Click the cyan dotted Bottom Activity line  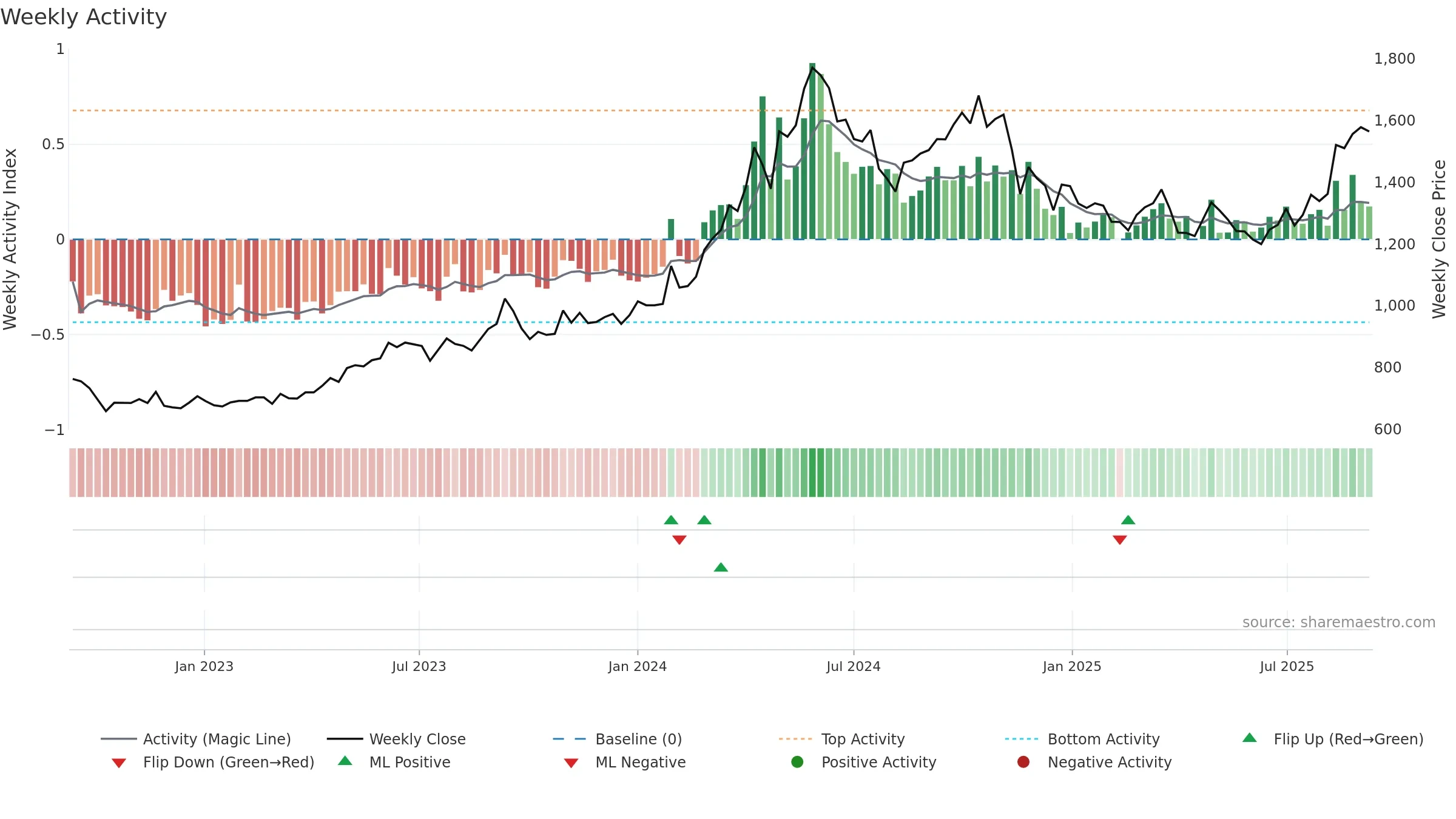721,322
